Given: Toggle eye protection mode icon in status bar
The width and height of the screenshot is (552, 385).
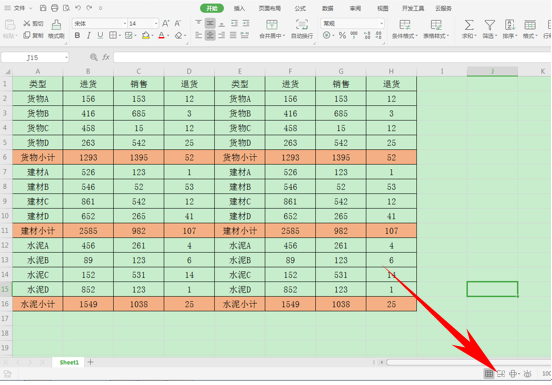Looking at the screenshot, I should [527, 374].
